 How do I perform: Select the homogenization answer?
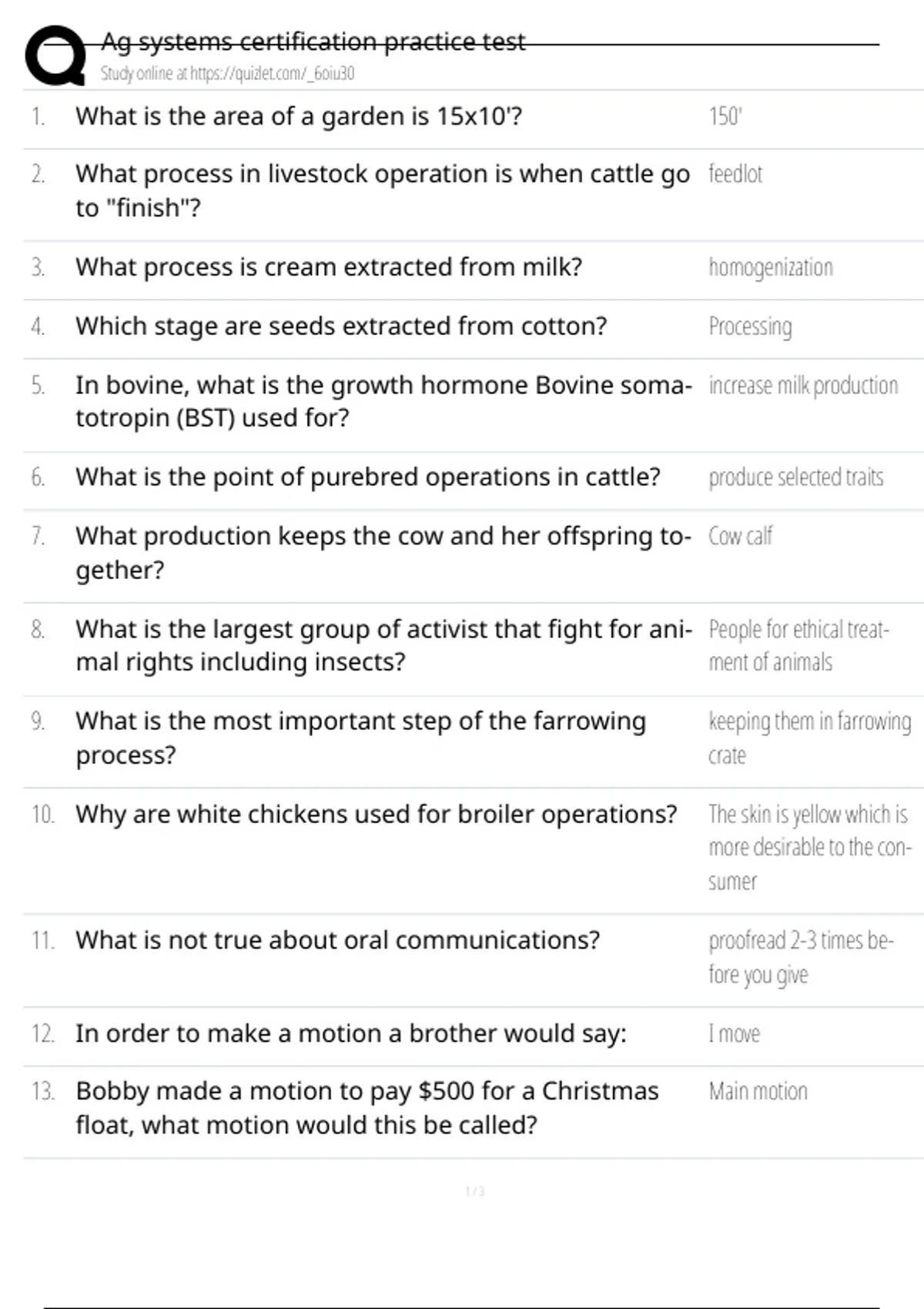tap(770, 267)
